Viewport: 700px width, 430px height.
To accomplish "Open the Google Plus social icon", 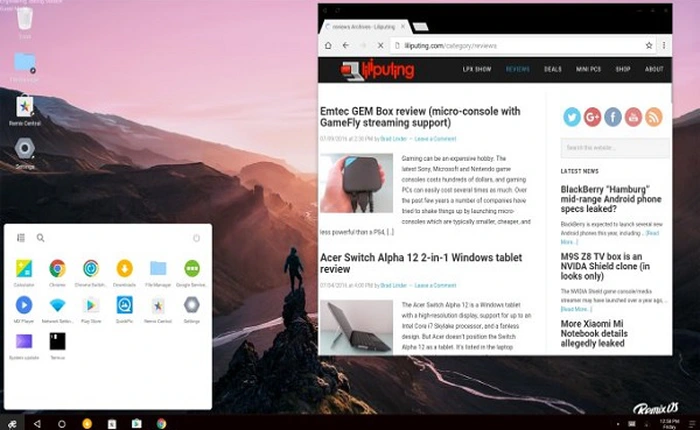I will [x=592, y=117].
